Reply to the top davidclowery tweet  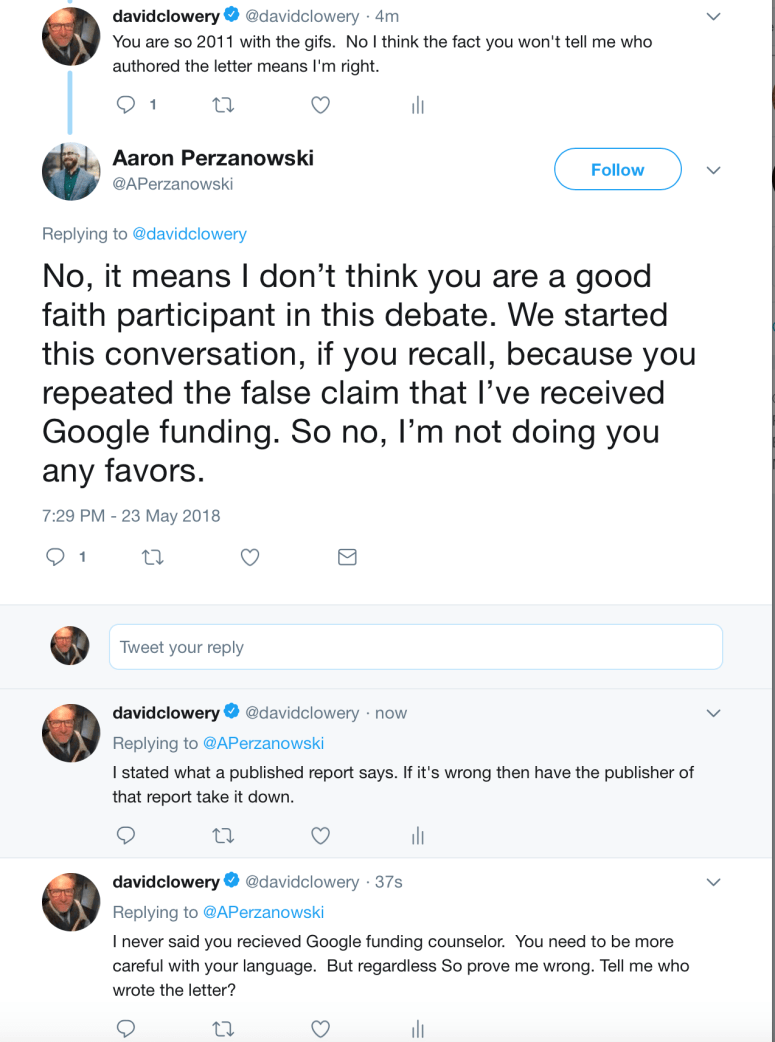click(126, 104)
